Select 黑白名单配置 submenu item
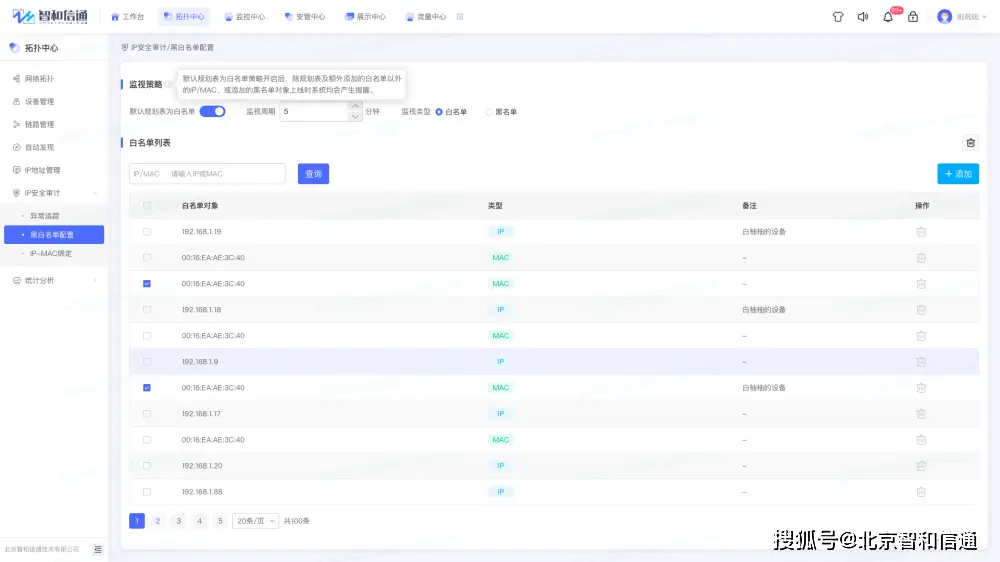Screen dimensions: 1000x562 click(54, 235)
